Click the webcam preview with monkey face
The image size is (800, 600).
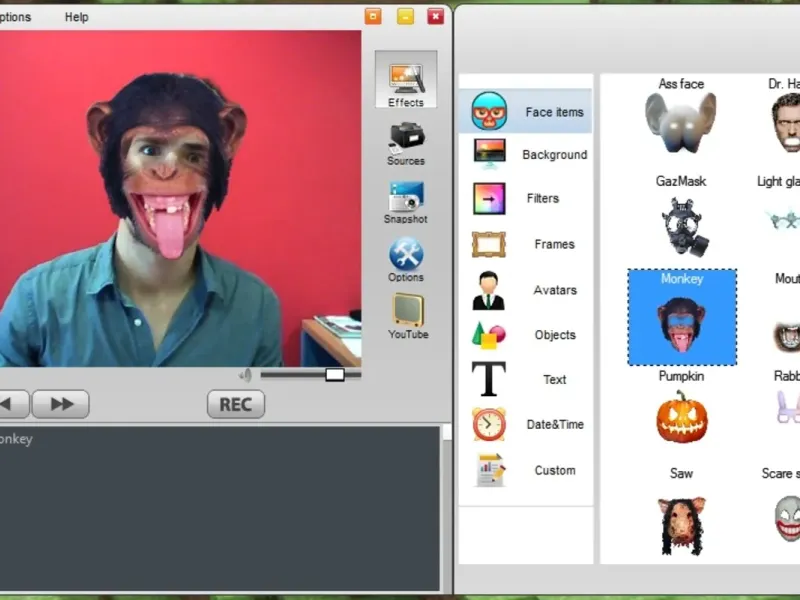(180, 198)
